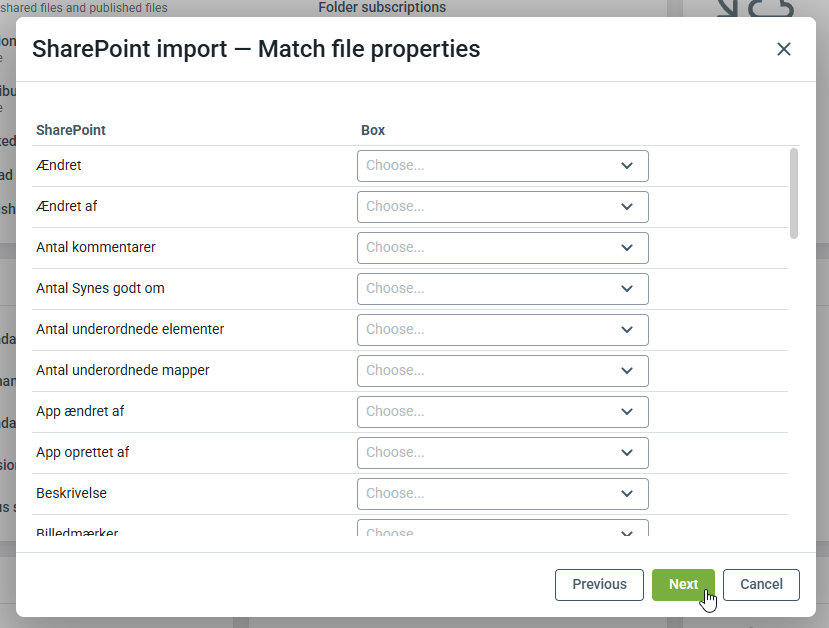Choose Box property for Antal Synes godt om
This screenshot has width=829, height=628.
502,289
